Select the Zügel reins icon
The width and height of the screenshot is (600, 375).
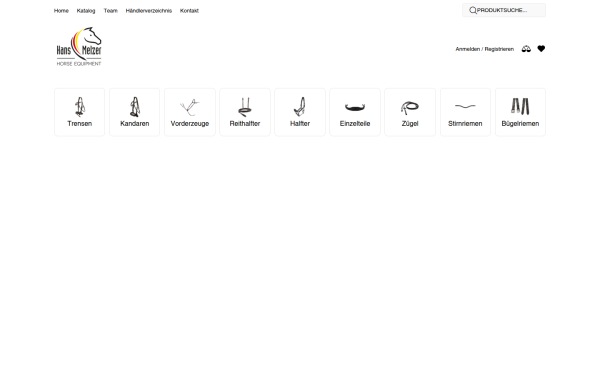pyautogui.click(x=410, y=108)
